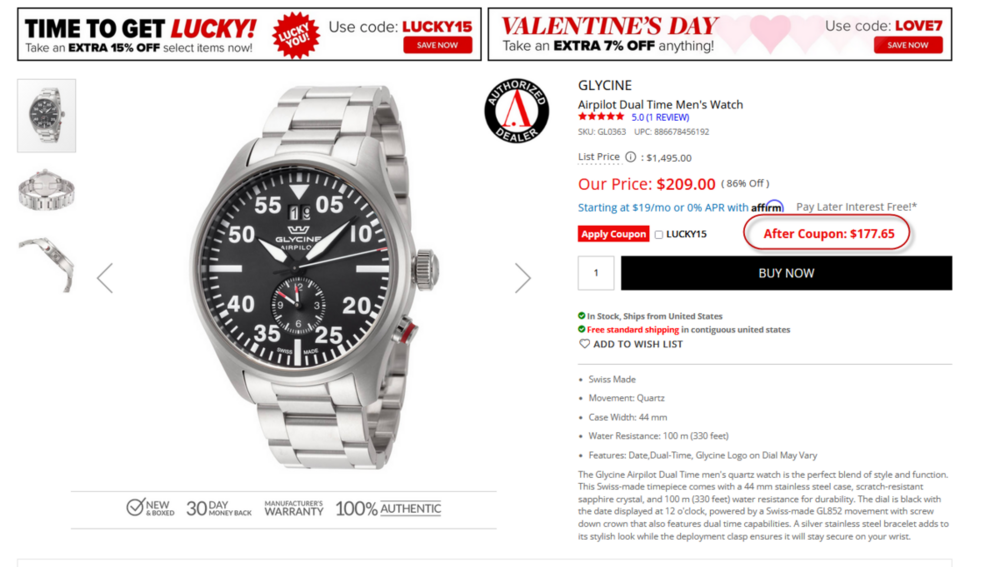Viewport: 1000px width, 567px height.
Task: Click the list price info icon
Action: [630, 157]
